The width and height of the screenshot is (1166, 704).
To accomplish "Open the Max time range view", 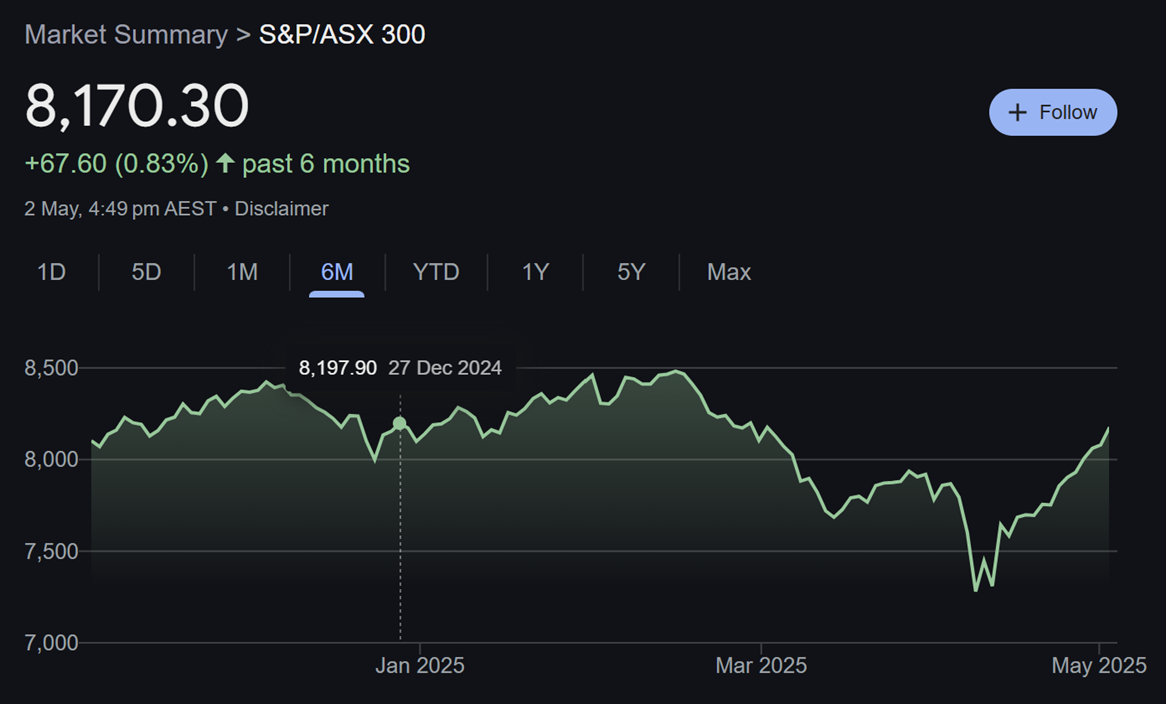I will tap(727, 271).
